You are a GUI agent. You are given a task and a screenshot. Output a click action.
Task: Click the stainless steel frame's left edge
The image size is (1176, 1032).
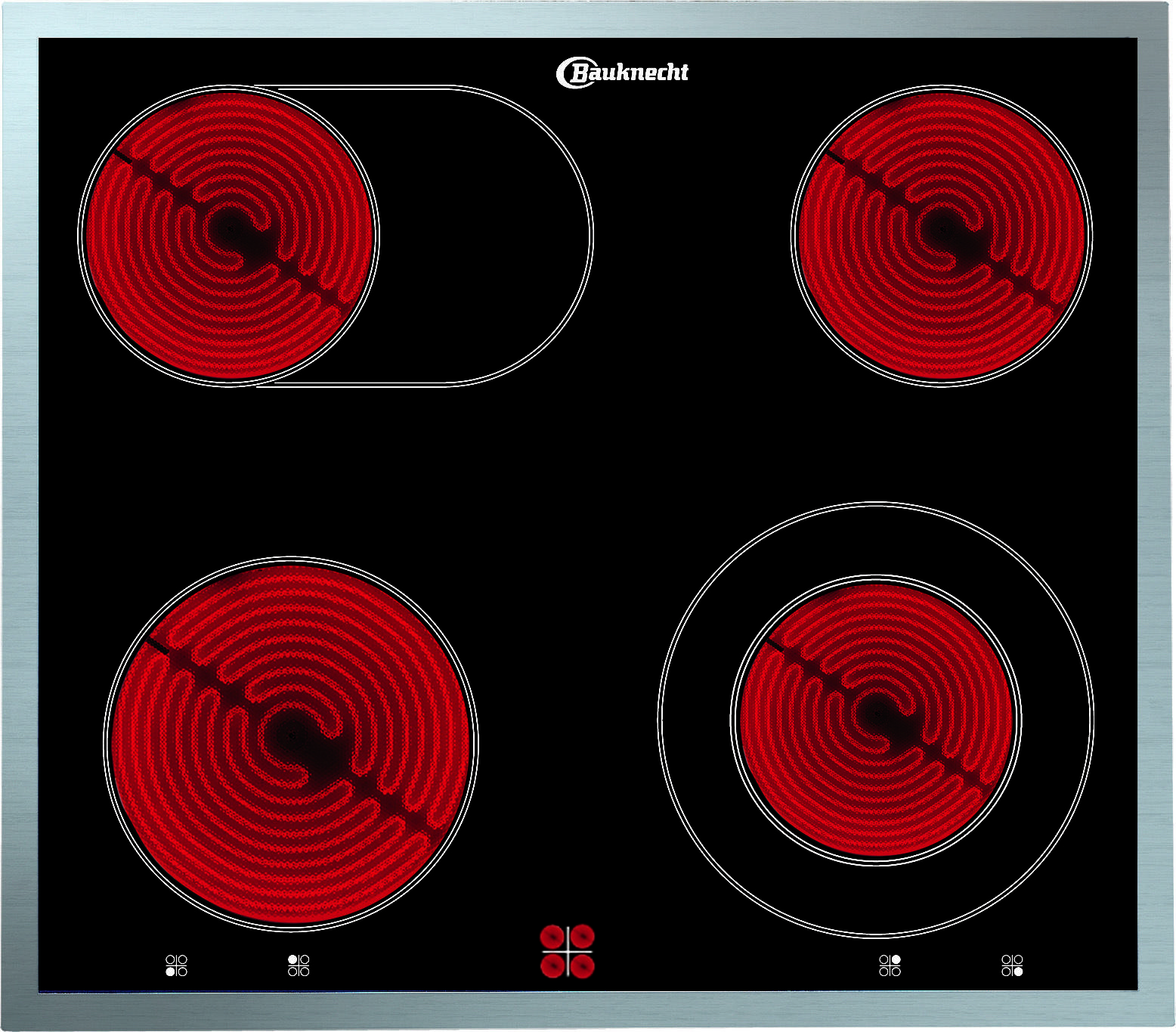coord(20,516)
